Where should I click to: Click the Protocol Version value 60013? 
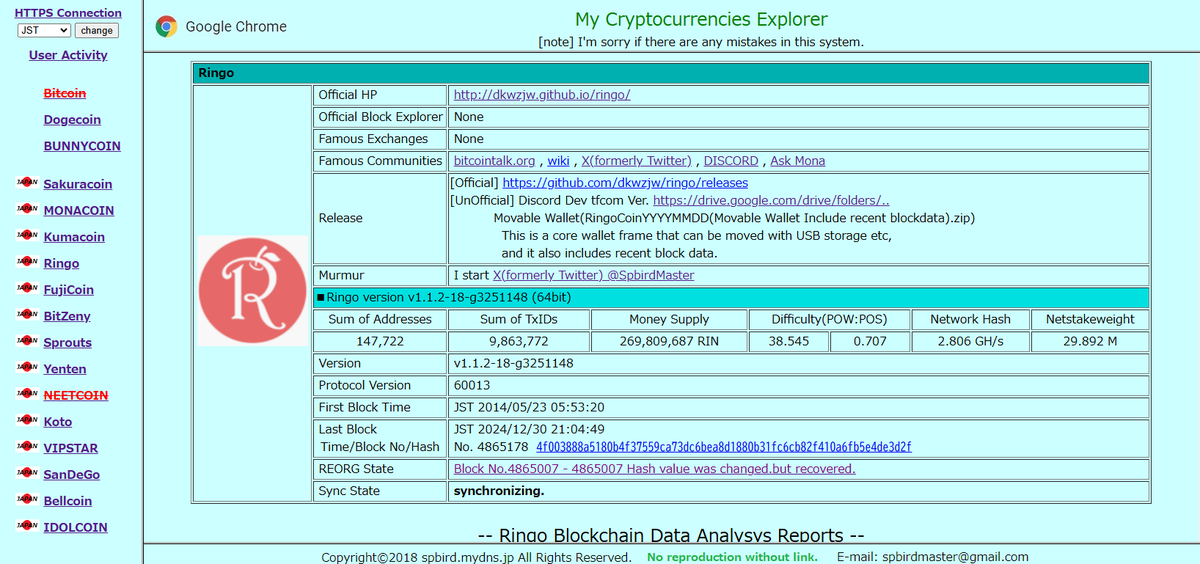[x=472, y=385]
